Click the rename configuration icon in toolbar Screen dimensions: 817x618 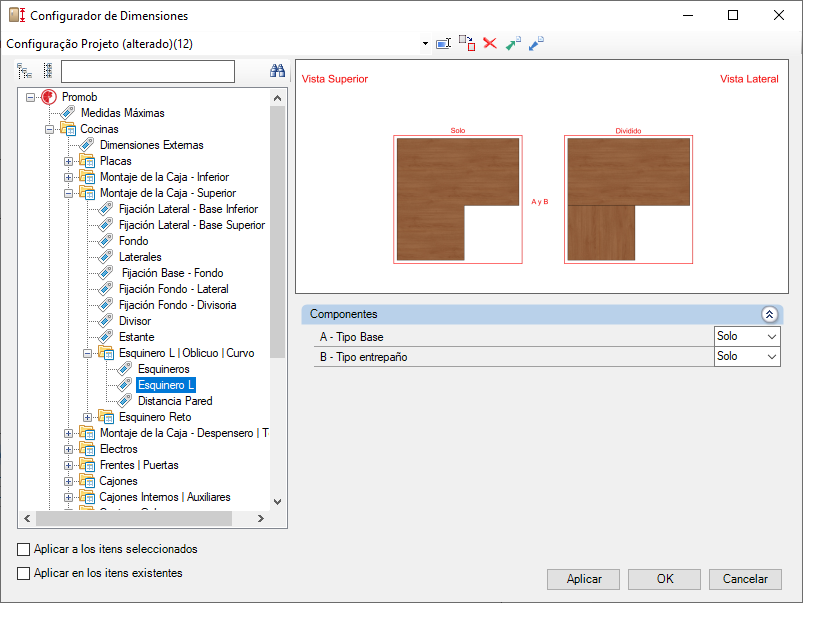tap(443, 43)
